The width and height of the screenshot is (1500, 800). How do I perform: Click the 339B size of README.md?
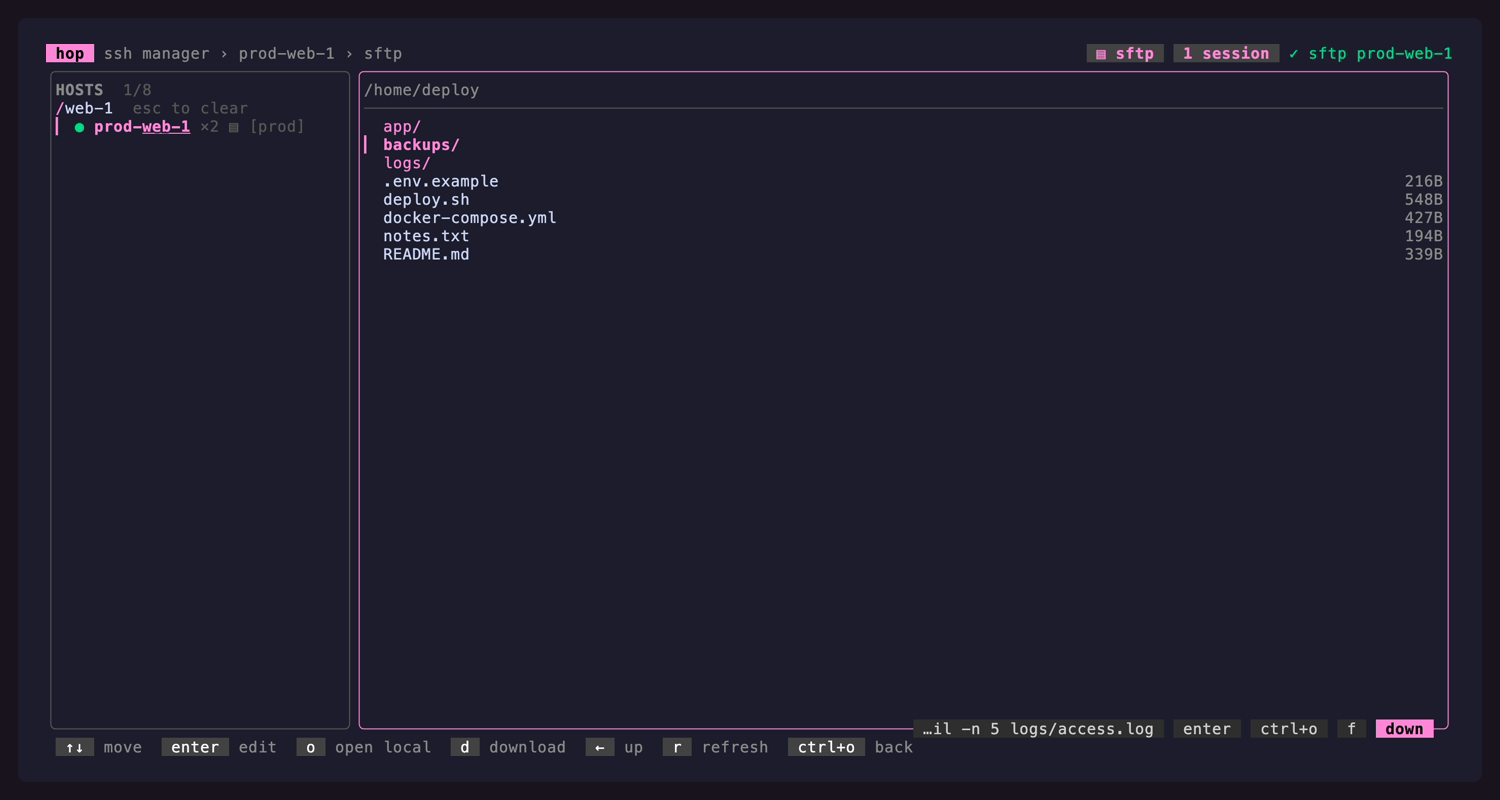[1424, 254]
